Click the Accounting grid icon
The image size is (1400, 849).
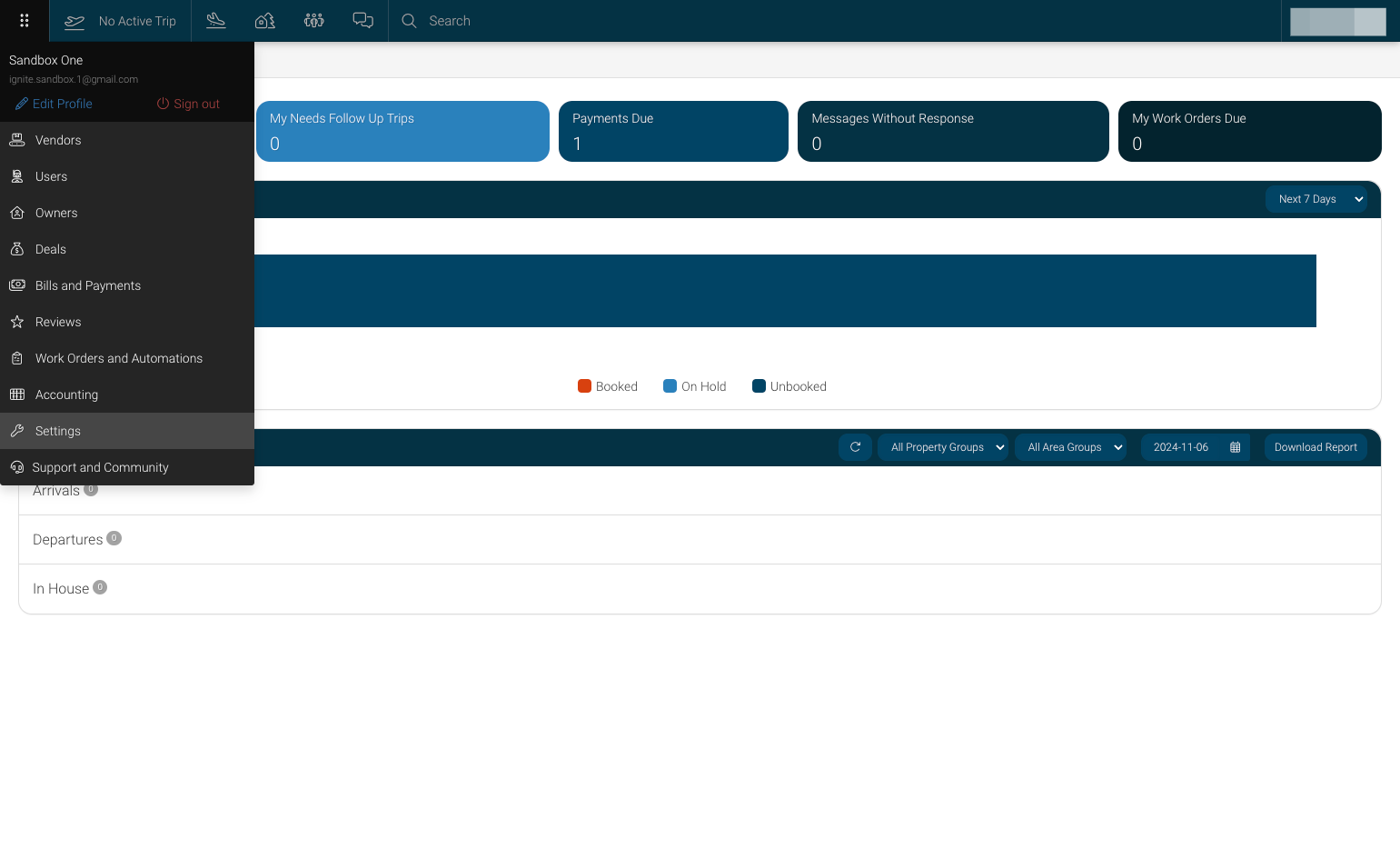point(17,395)
